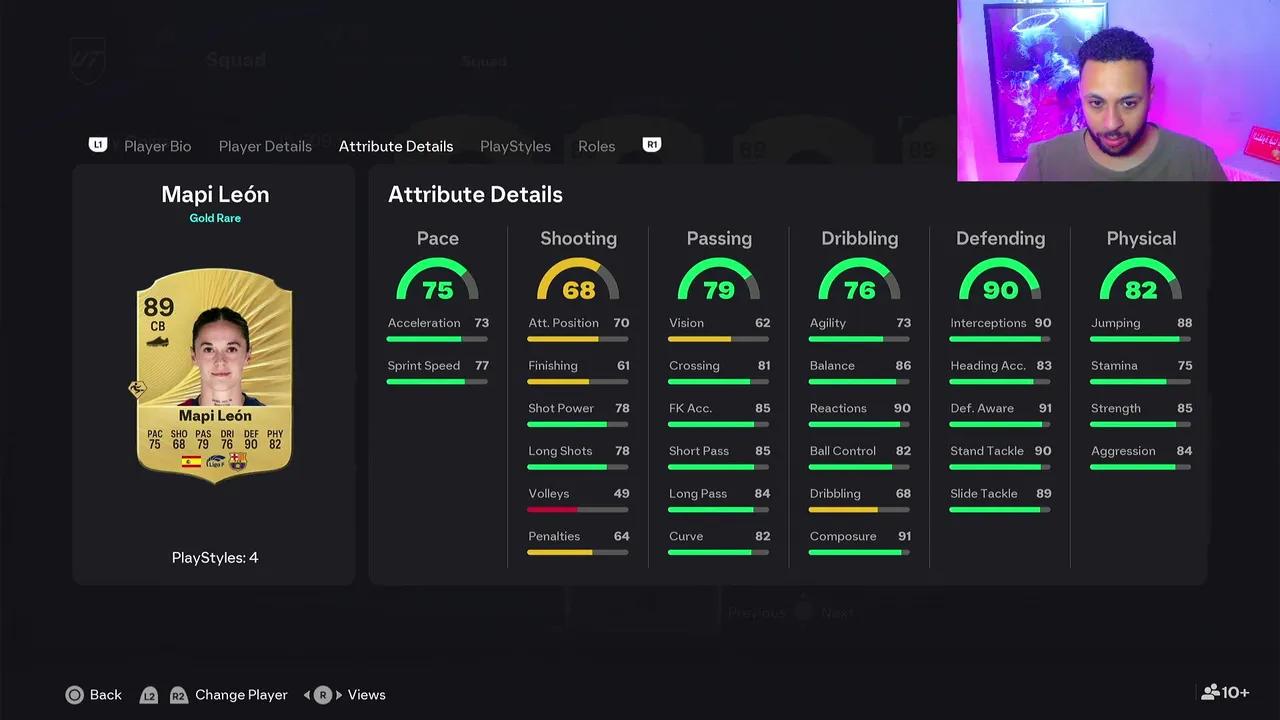The image size is (1280, 720).
Task: Click the Stamina label
Action: pyautogui.click(x=1114, y=366)
